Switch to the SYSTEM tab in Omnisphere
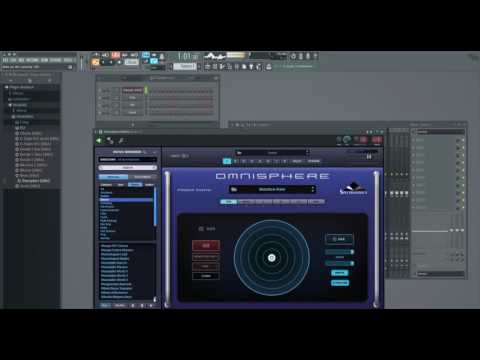 (314, 161)
